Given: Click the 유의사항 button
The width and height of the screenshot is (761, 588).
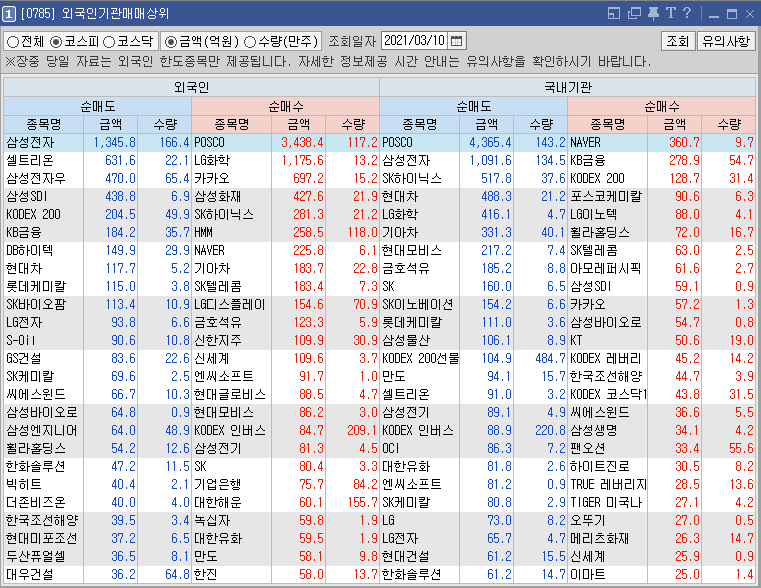Looking at the screenshot, I should (x=726, y=41).
